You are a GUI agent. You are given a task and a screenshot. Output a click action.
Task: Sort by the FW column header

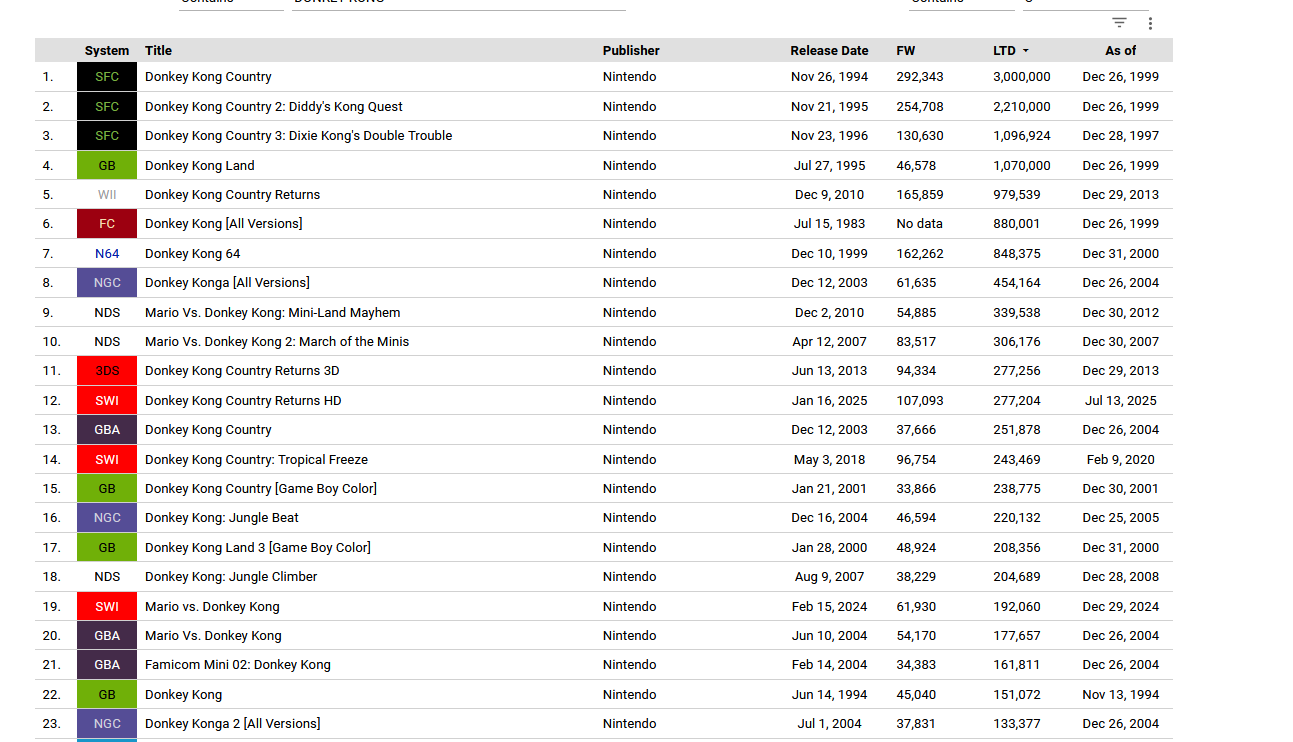[905, 51]
